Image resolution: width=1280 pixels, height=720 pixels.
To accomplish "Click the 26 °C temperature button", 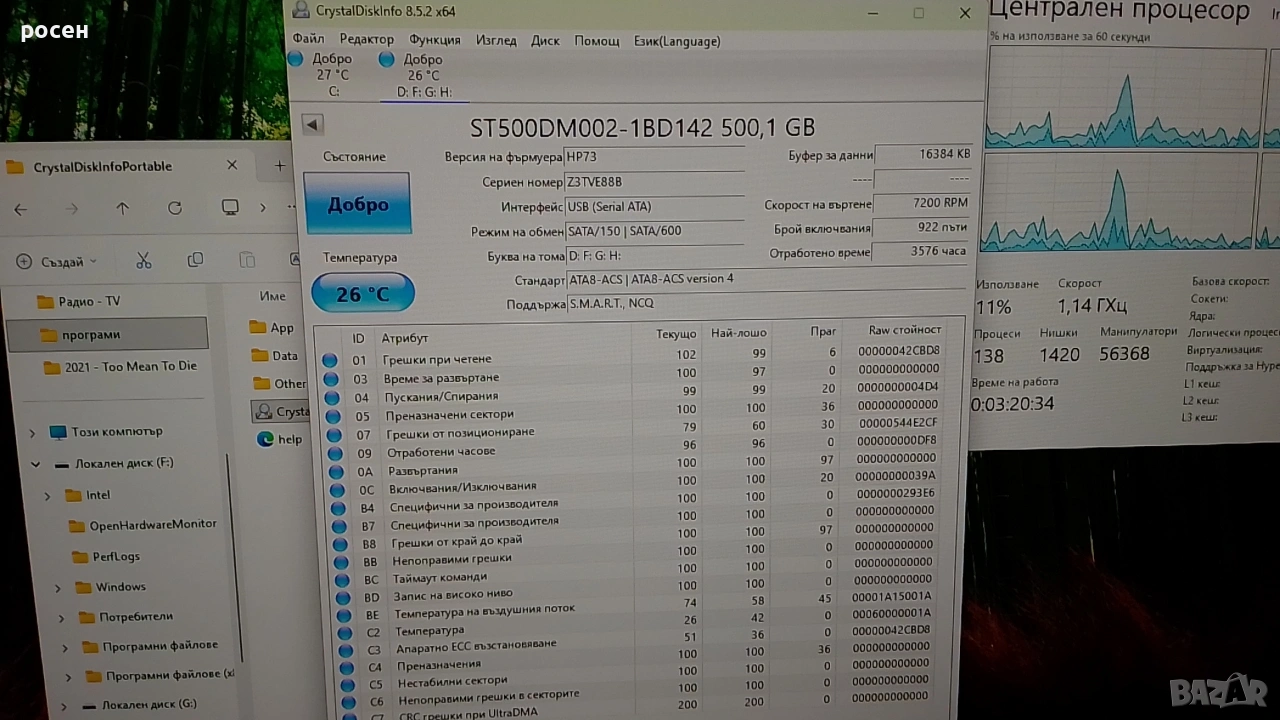I will (362, 294).
